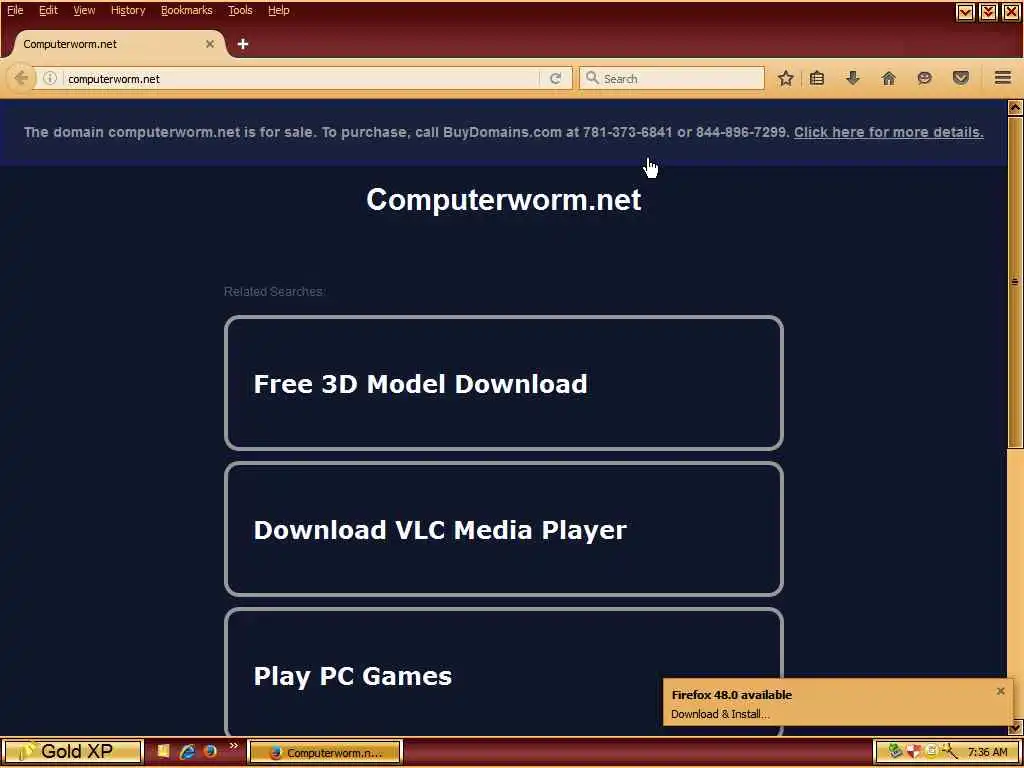Click the Computerworm.net page heading
Viewport: 1024px width, 768px height.
coord(504,199)
